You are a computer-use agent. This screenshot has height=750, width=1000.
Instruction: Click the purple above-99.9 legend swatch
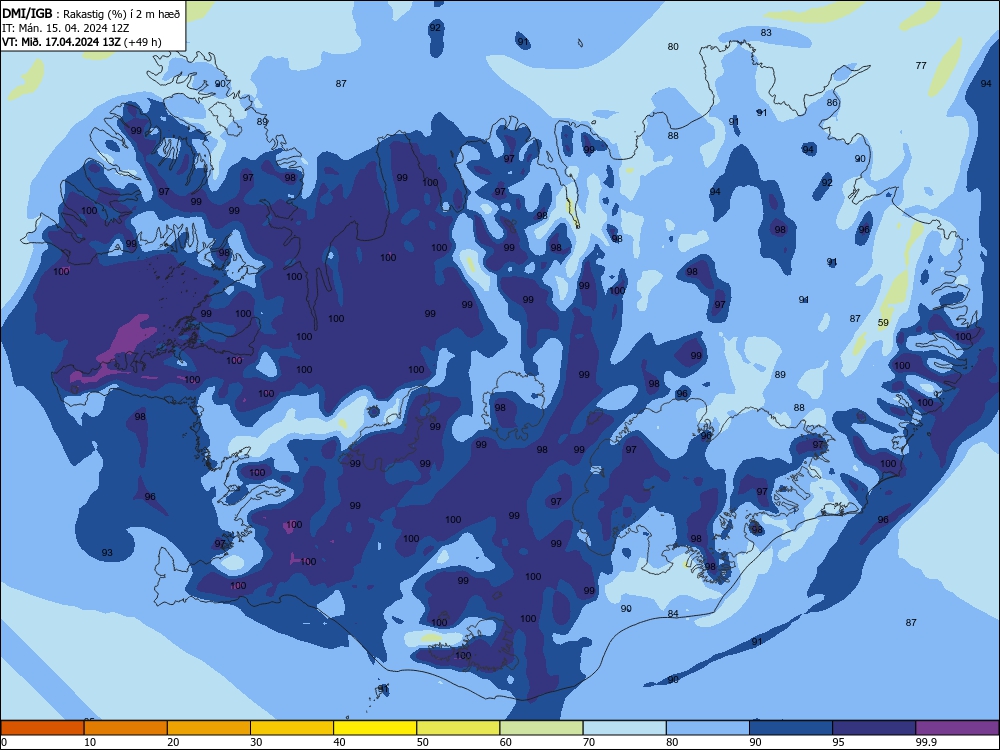tap(957, 728)
